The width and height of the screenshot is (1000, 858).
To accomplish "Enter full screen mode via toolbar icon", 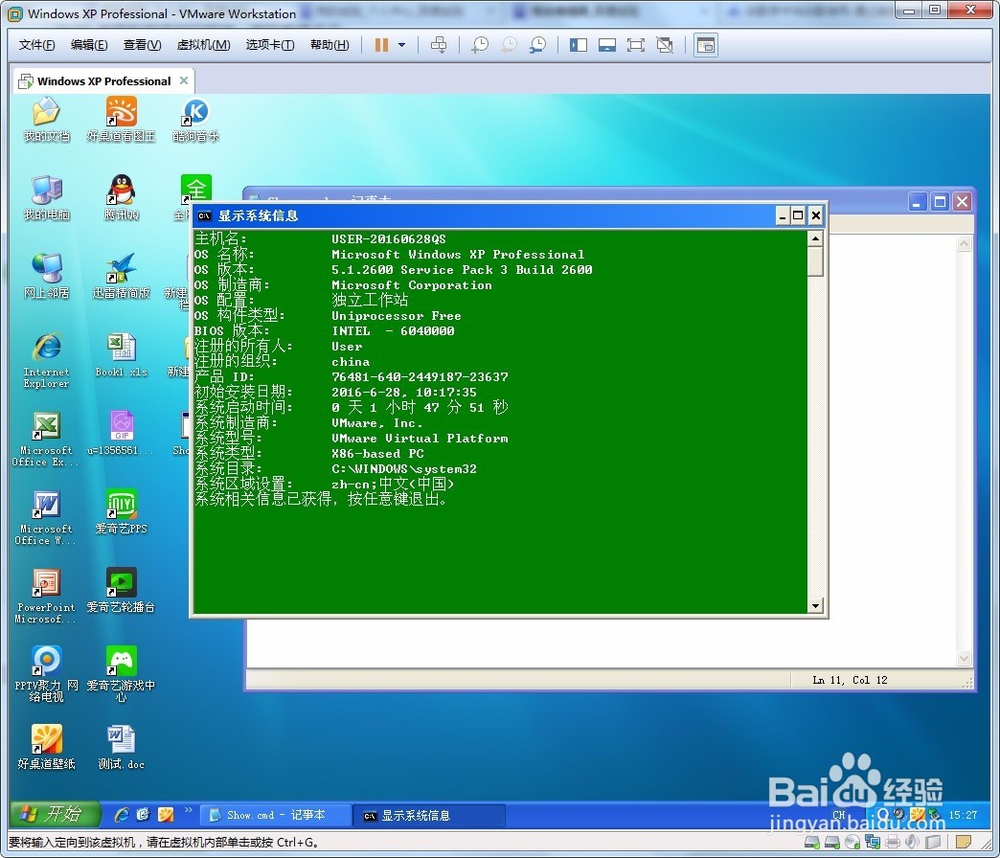I will point(636,45).
